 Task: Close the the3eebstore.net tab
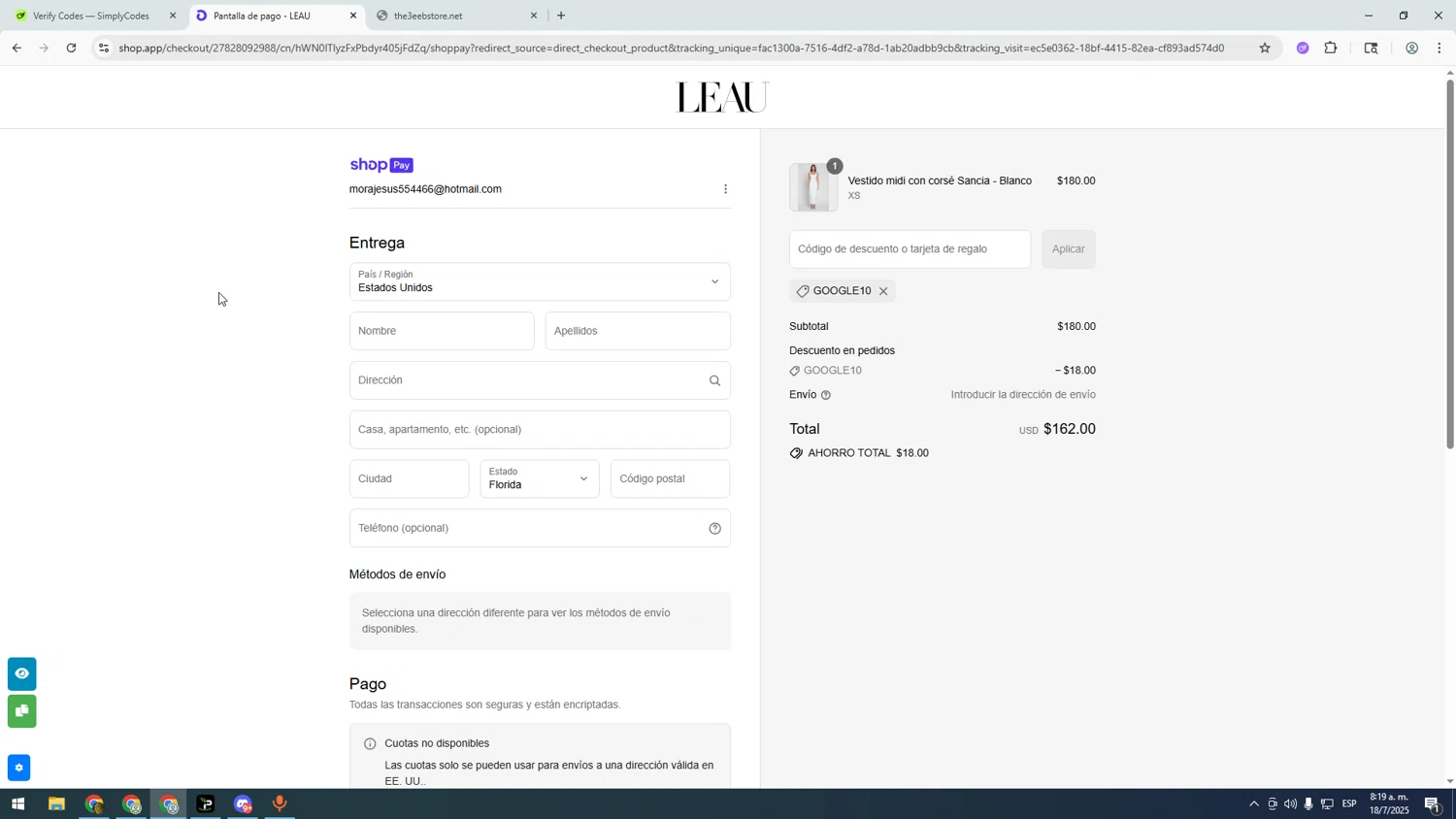pos(533,16)
